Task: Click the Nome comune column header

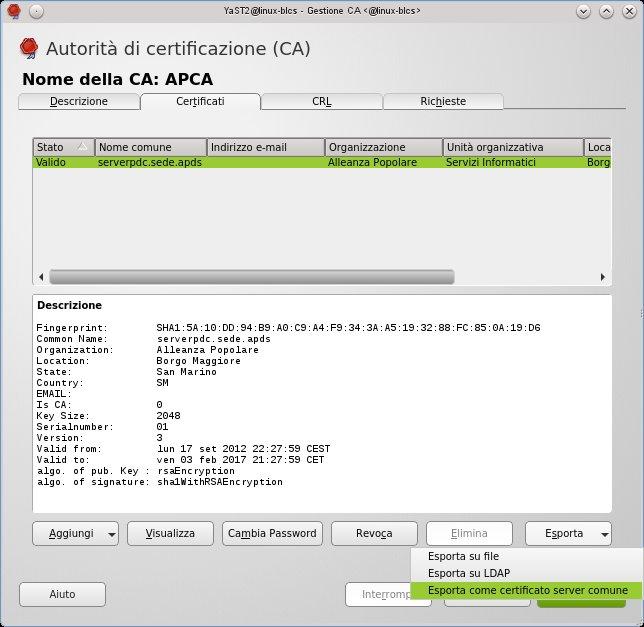Action: (151, 147)
